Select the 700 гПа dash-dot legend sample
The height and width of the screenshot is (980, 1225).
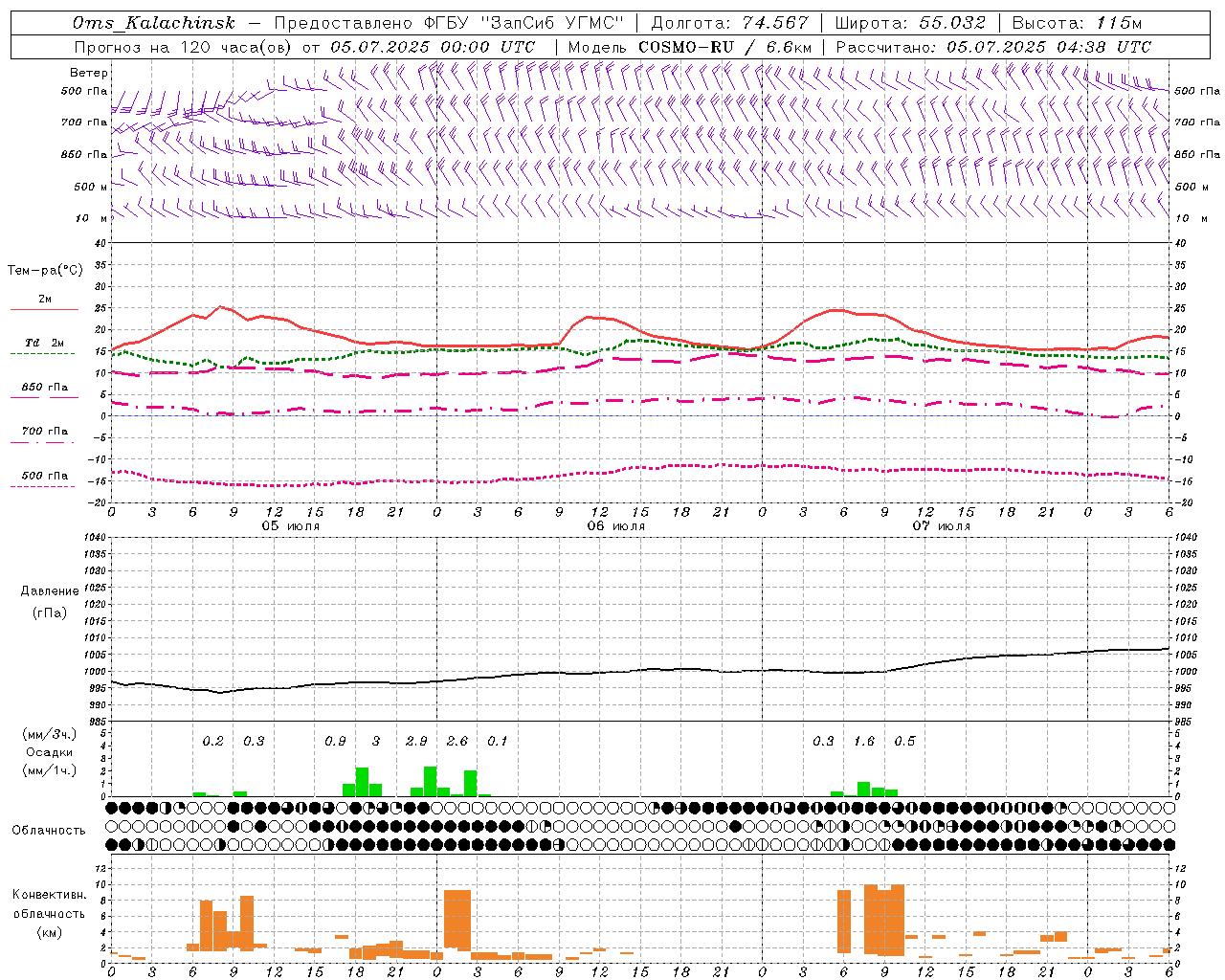[x=42, y=442]
